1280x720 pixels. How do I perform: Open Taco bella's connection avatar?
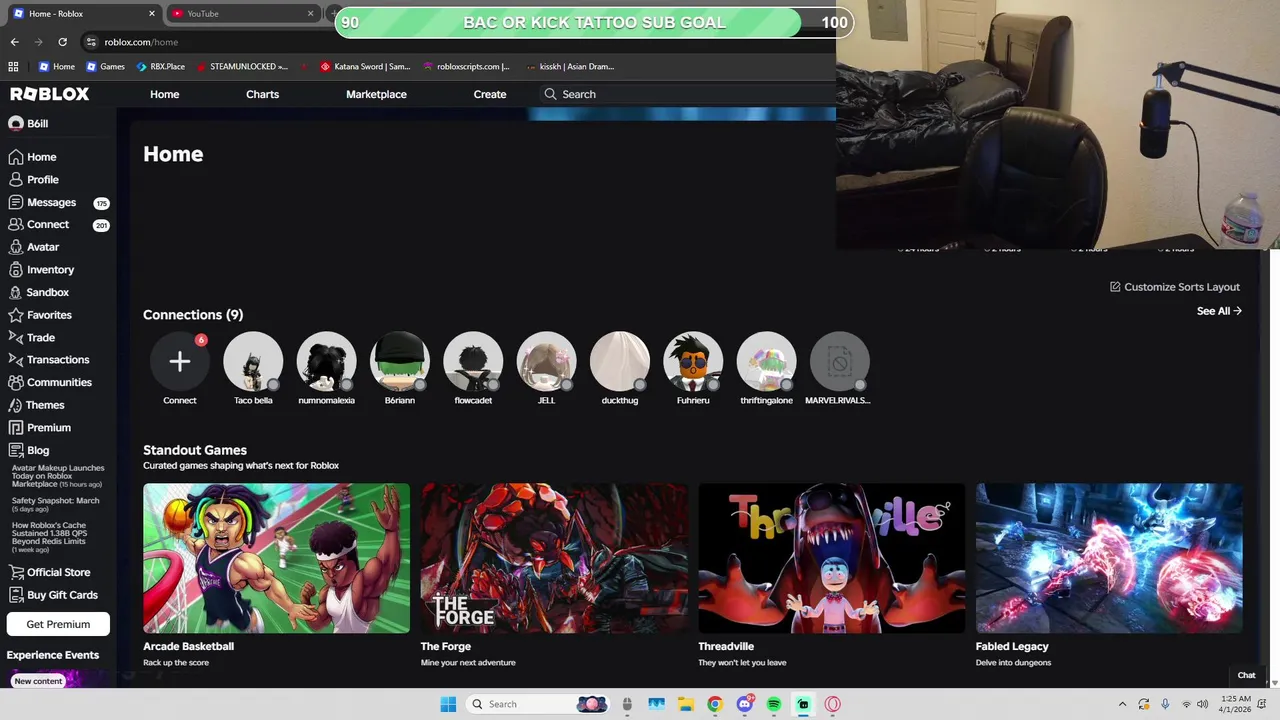[253, 361]
